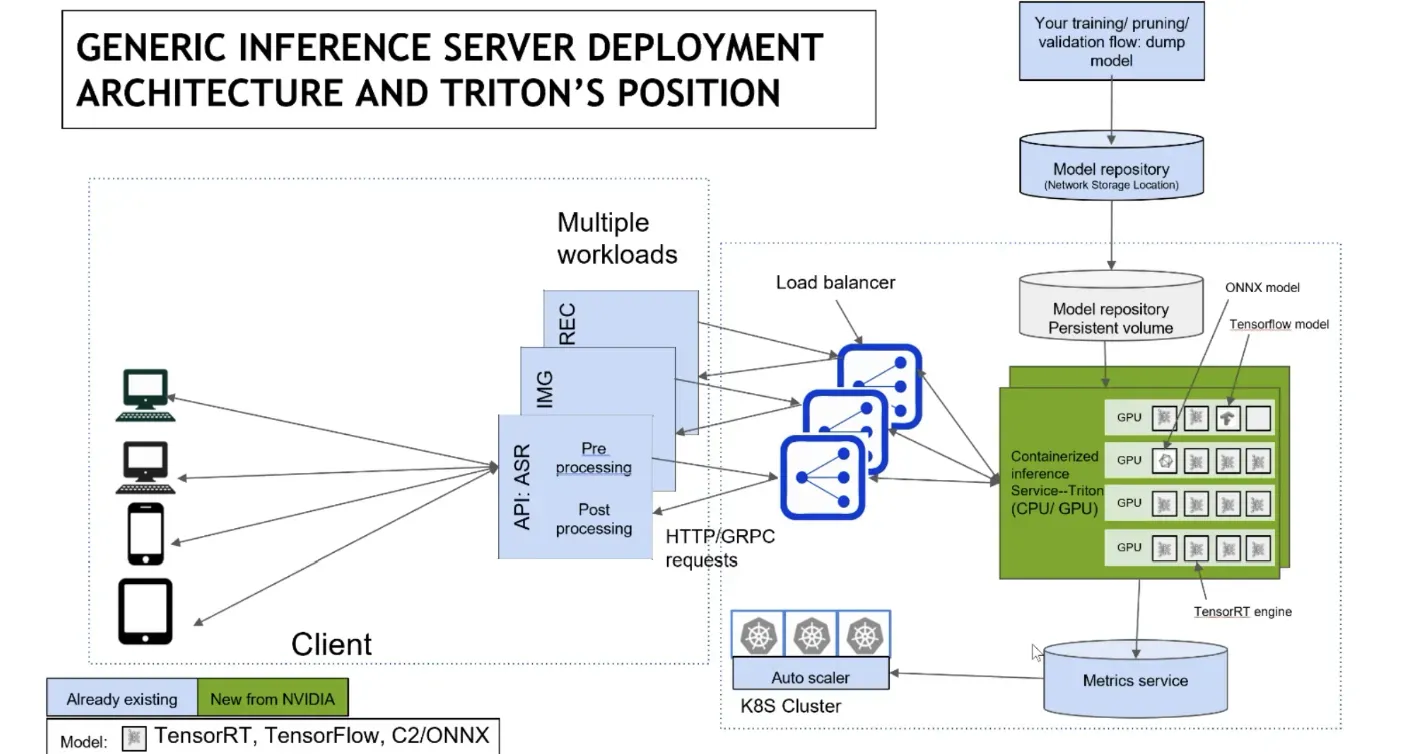Viewport: 1420px width, 754px height.
Task: Click the 'Client' label
Action: click(x=331, y=644)
